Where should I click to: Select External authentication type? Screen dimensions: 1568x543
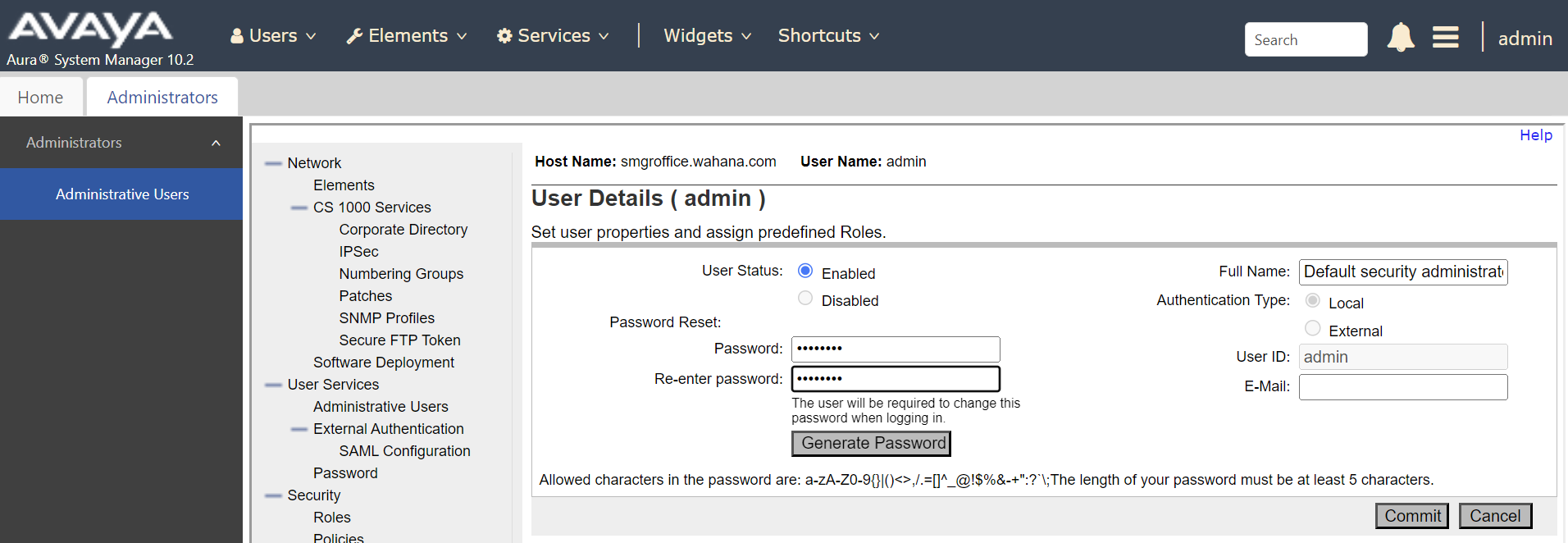(1312, 327)
